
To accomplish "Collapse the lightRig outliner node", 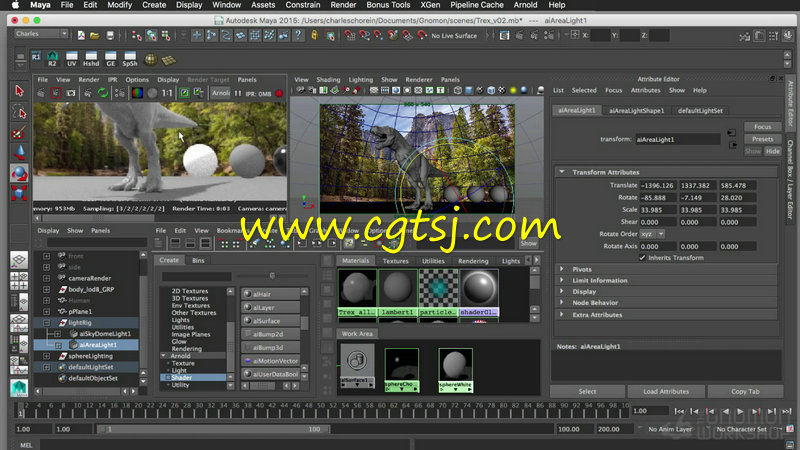I will [x=46, y=322].
